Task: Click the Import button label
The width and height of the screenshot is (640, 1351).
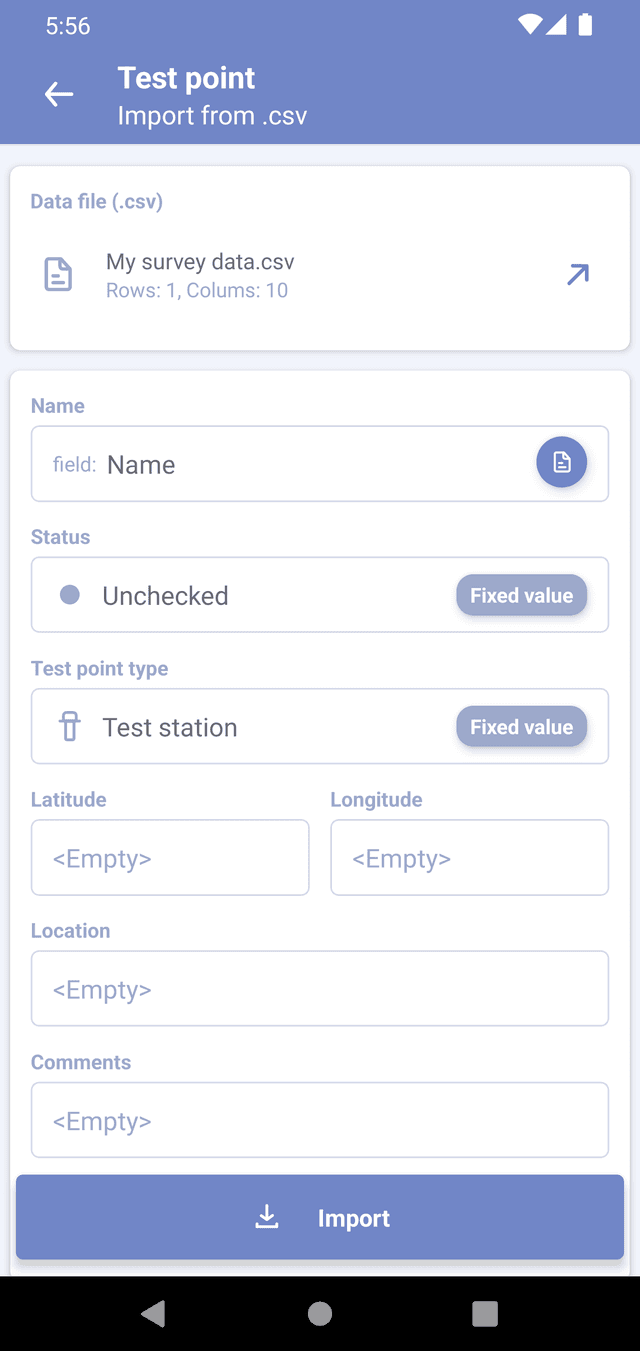Action: point(354,1218)
